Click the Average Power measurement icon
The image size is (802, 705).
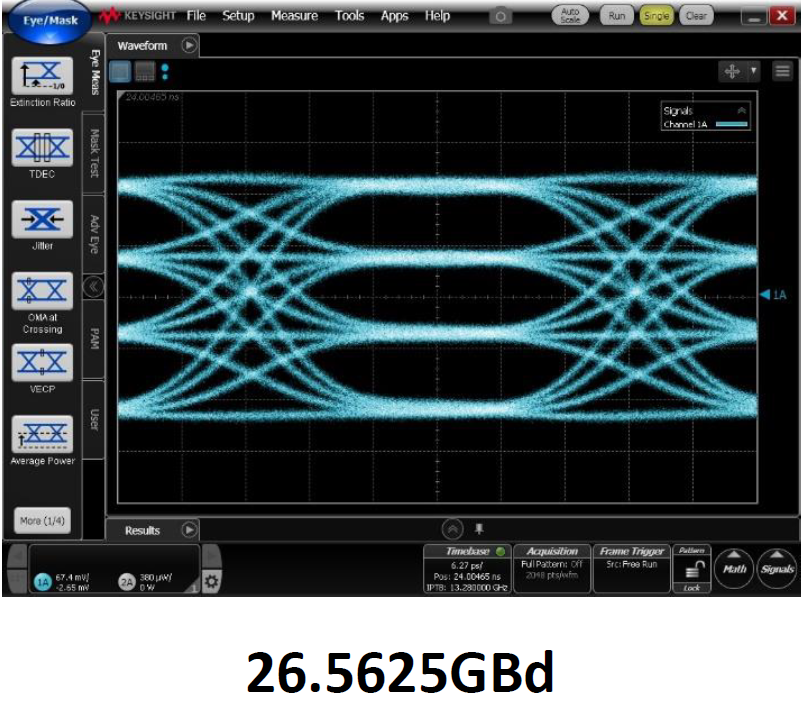[x=42, y=434]
